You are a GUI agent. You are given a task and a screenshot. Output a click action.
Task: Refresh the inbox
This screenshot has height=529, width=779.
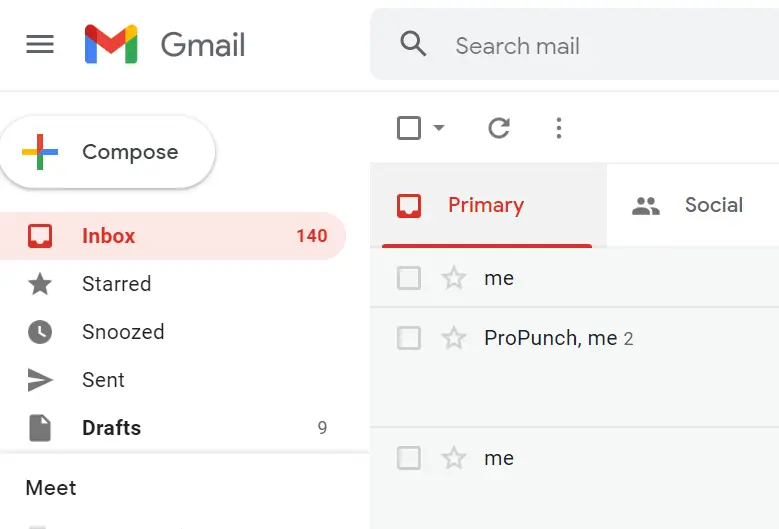coord(499,128)
